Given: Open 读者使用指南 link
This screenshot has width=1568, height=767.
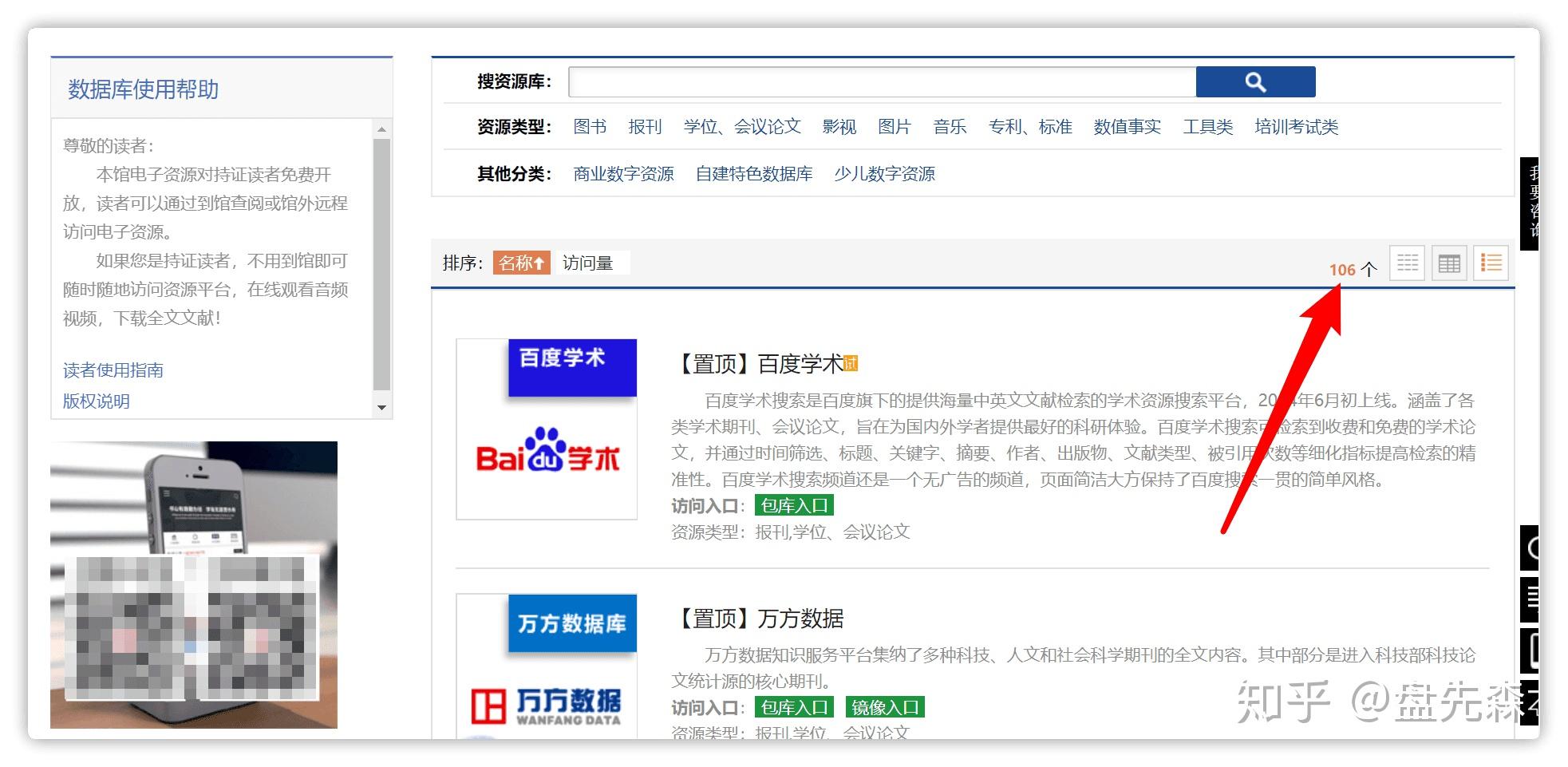Looking at the screenshot, I should click(x=113, y=370).
